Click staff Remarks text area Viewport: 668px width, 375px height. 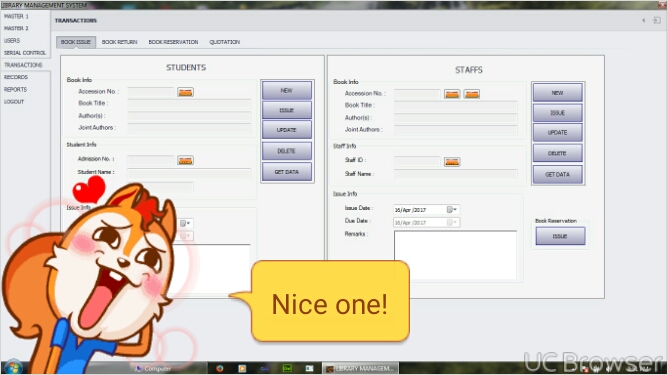coord(455,255)
